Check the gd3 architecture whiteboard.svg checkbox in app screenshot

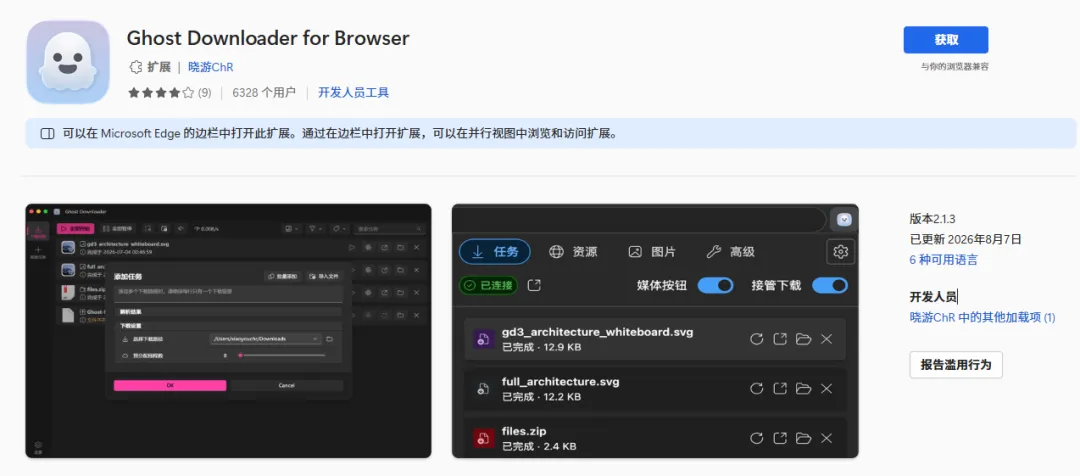click(83, 244)
